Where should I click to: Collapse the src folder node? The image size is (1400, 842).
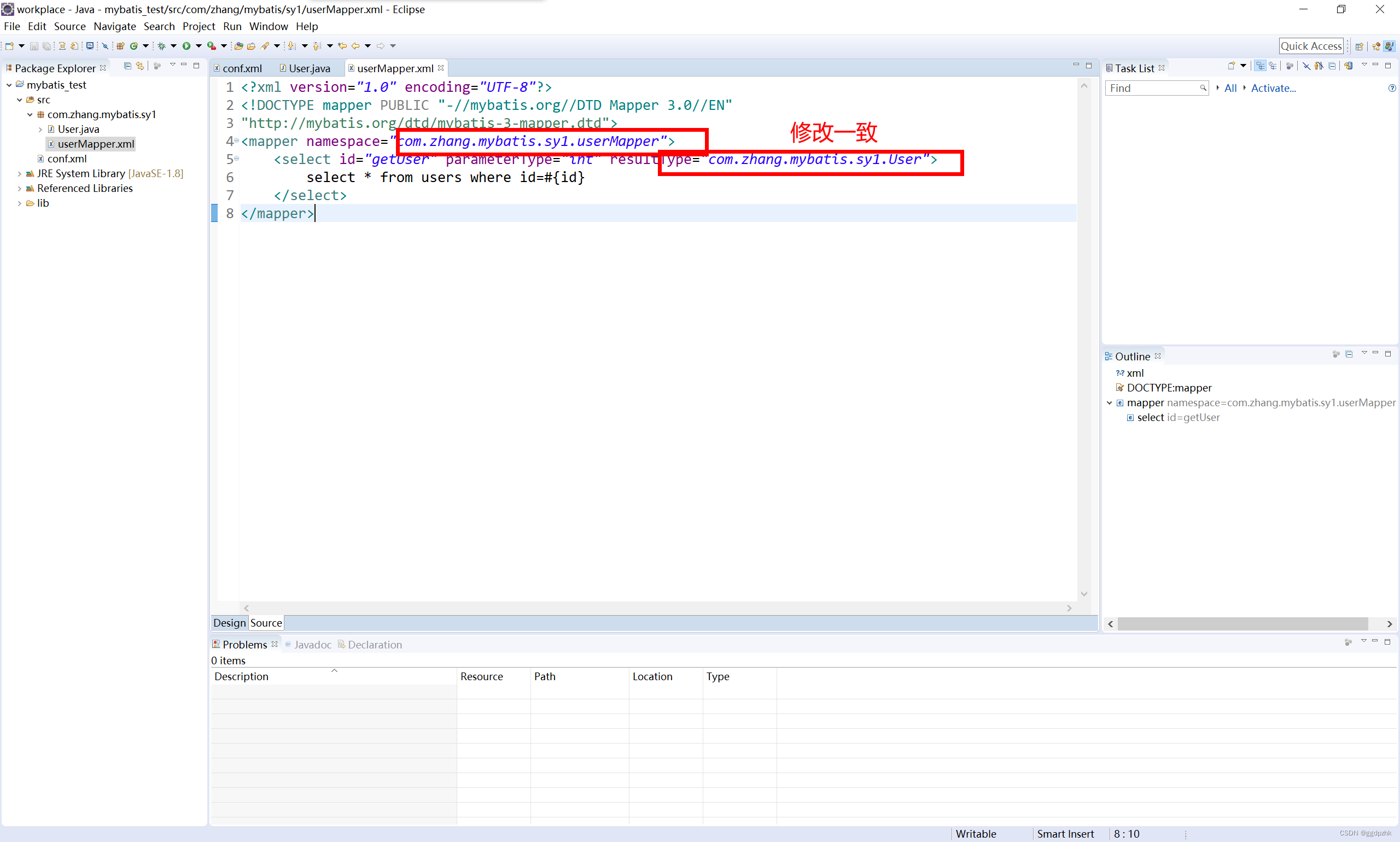point(19,100)
